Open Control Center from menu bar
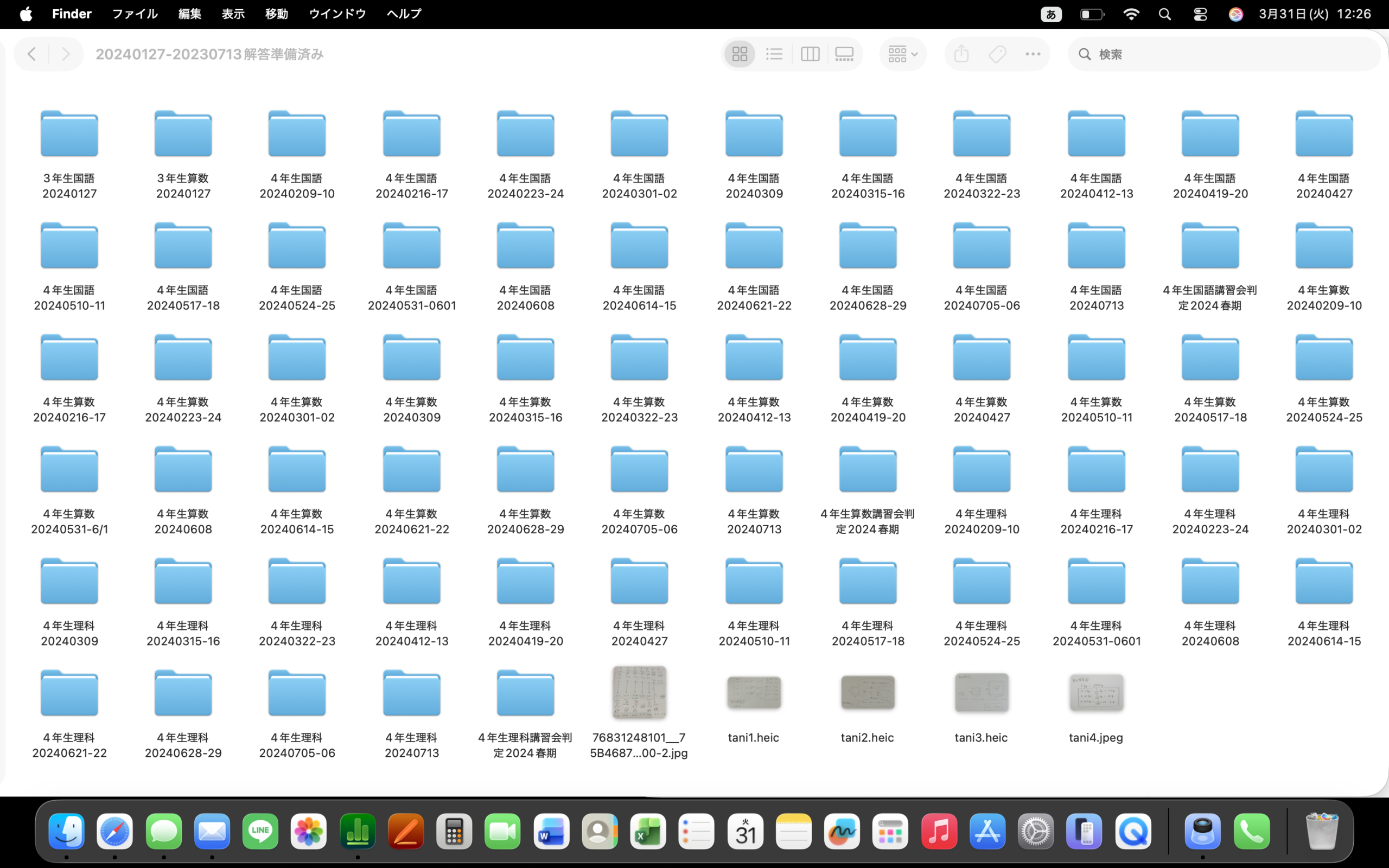This screenshot has height=868, width=1389. (x=1200, y=14)
